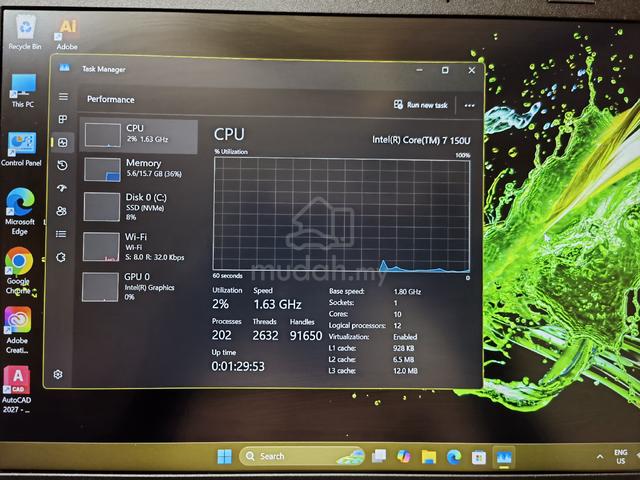Select the CPU performance item
640x480 pixels.
click(x=139, y=136)
